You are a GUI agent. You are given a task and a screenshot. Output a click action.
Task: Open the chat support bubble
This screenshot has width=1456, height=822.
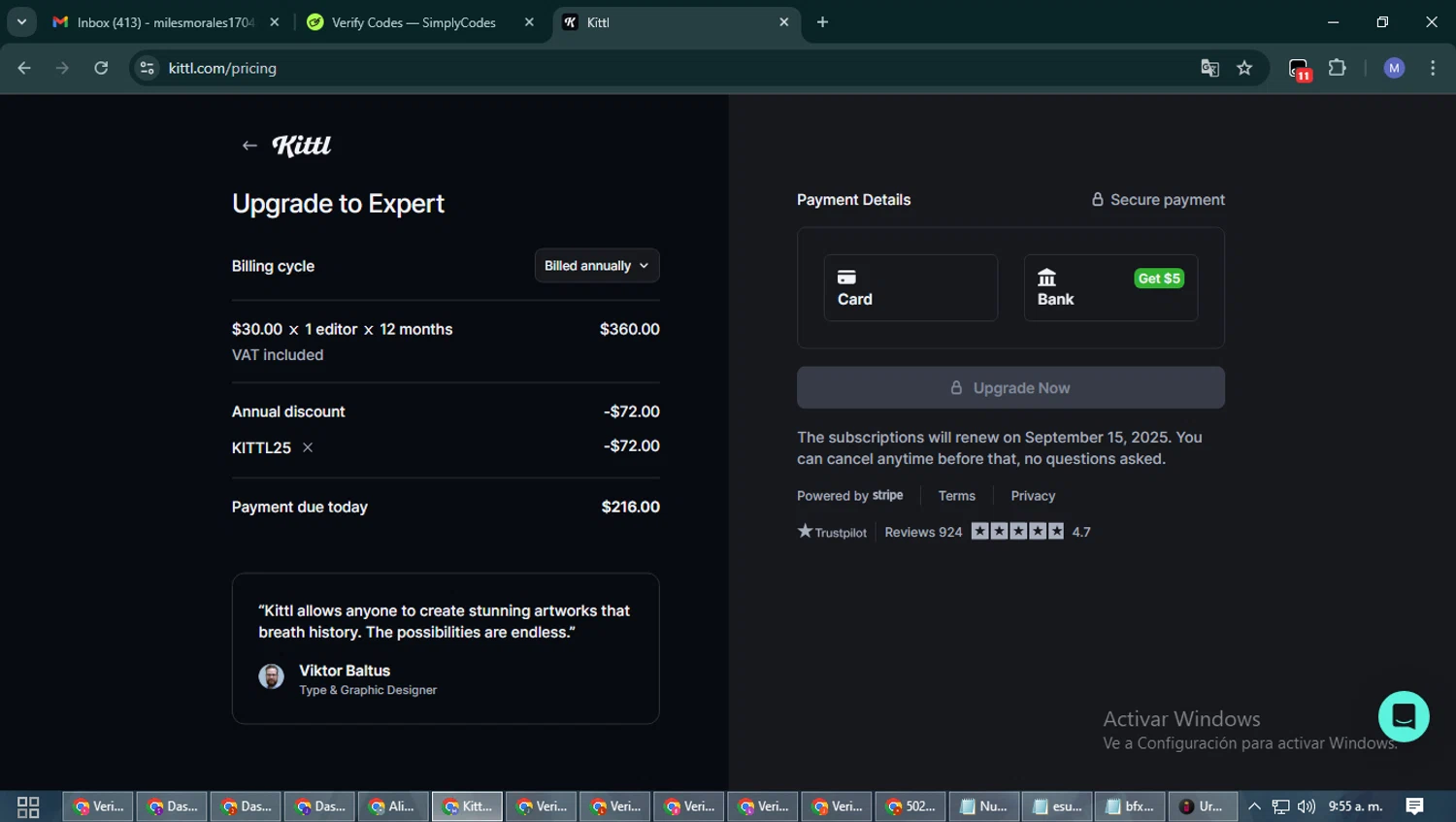coord(1403,716)
